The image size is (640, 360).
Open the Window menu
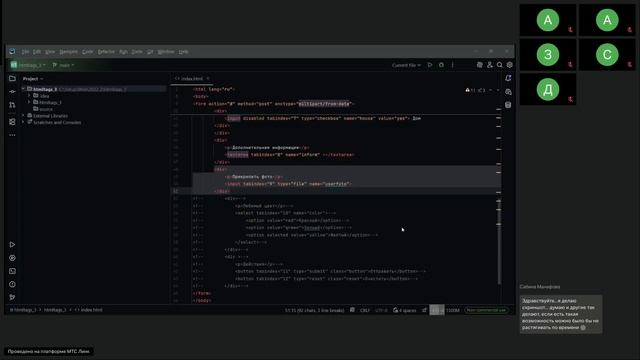[166, 51]
